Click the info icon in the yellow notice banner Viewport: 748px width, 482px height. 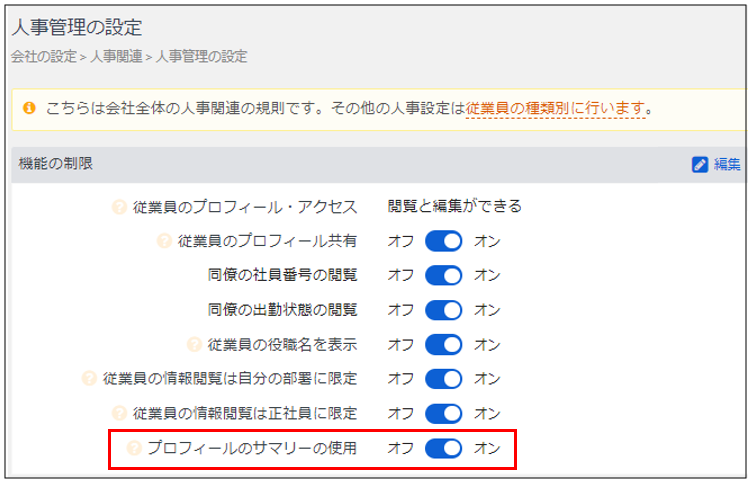(x=29, y=106)
